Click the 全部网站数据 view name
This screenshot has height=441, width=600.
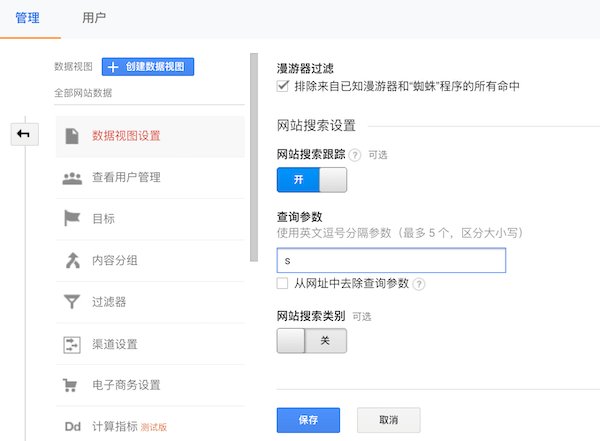83,93
